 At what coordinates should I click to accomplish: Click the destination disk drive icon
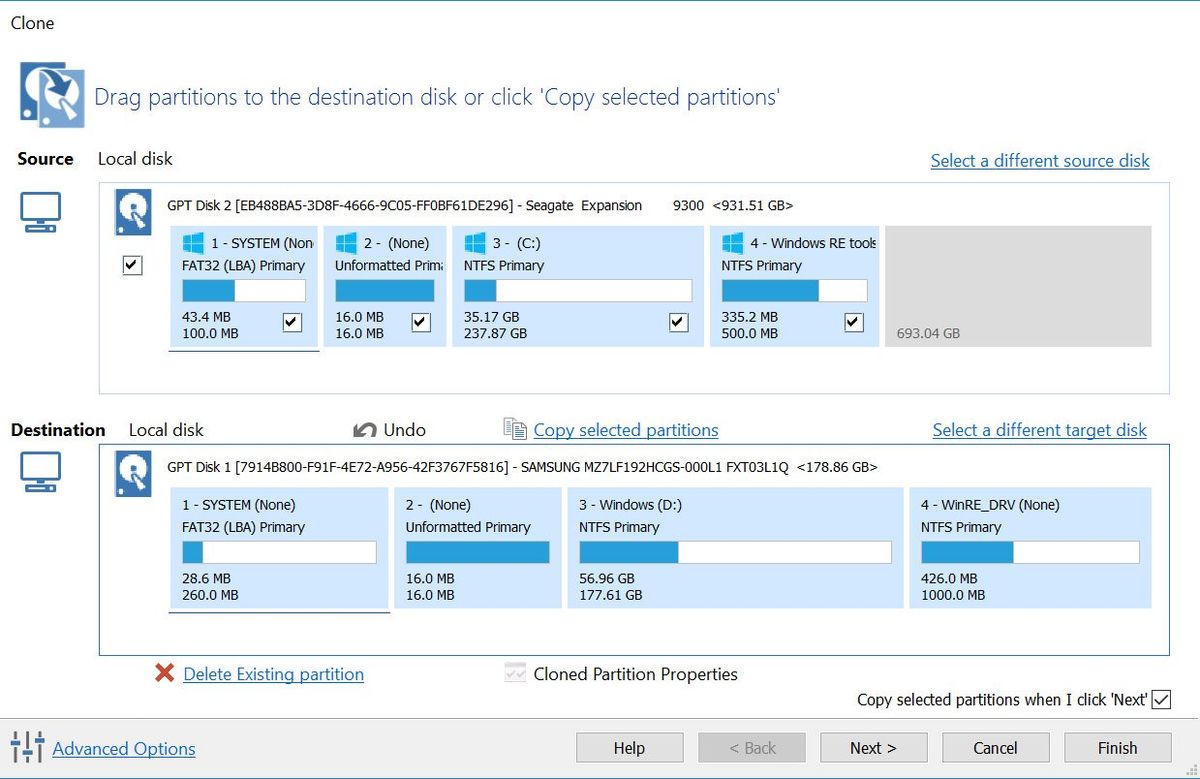[x=133, y=474]
